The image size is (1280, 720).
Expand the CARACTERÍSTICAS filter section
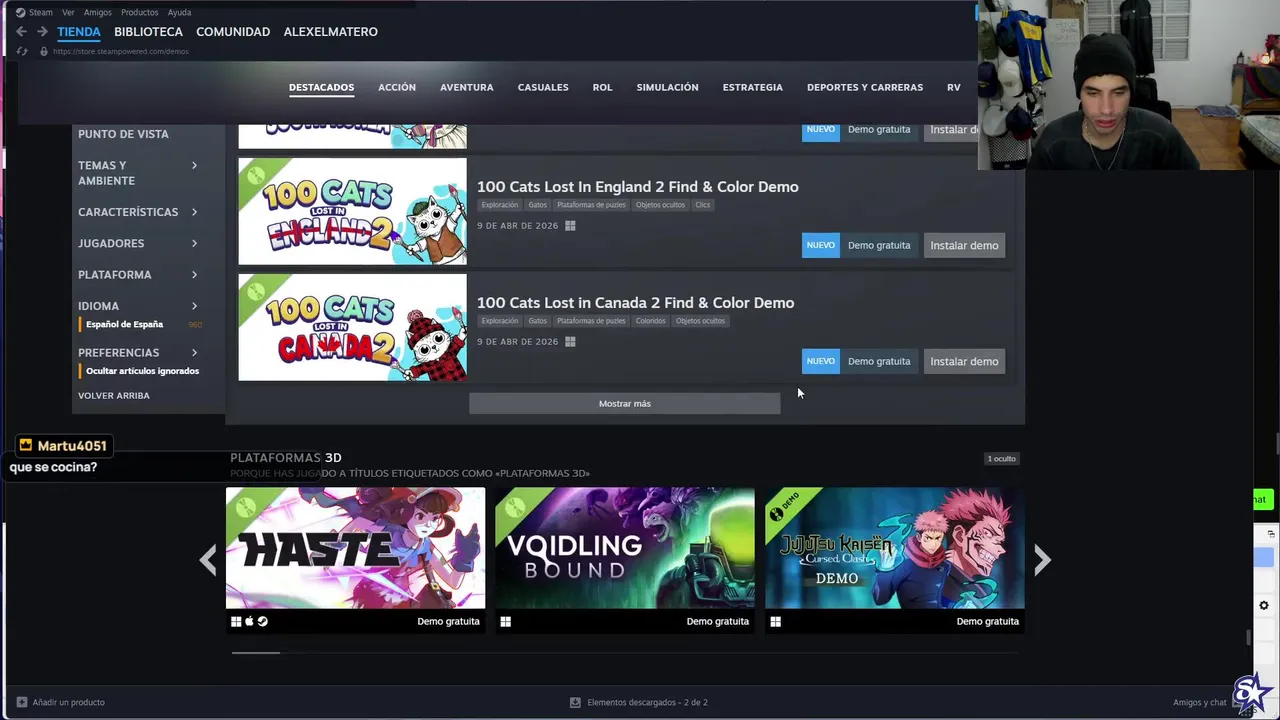coord(138,212)
